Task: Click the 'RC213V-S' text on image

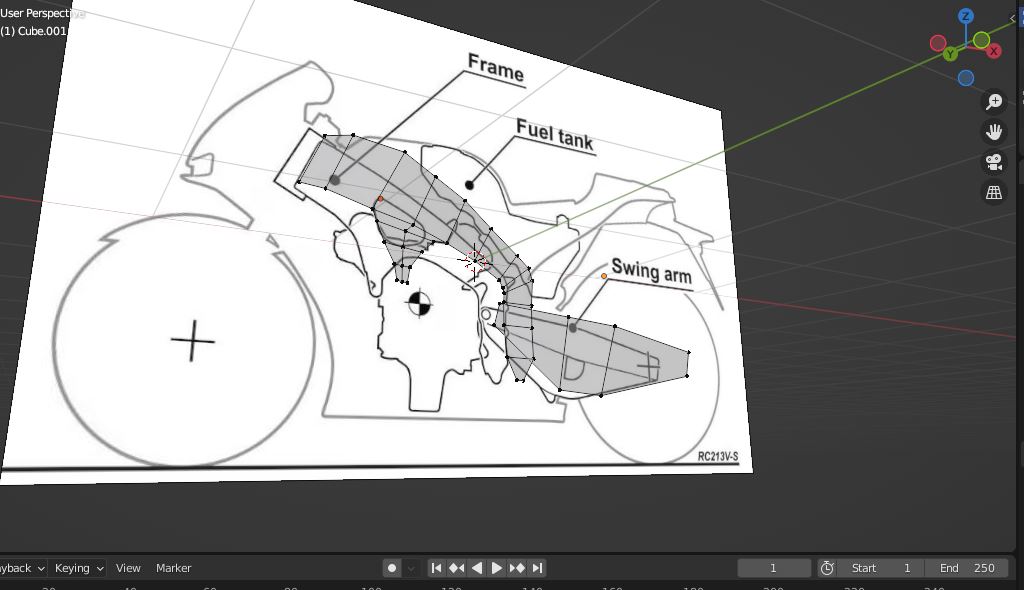Action: point(718,456)
